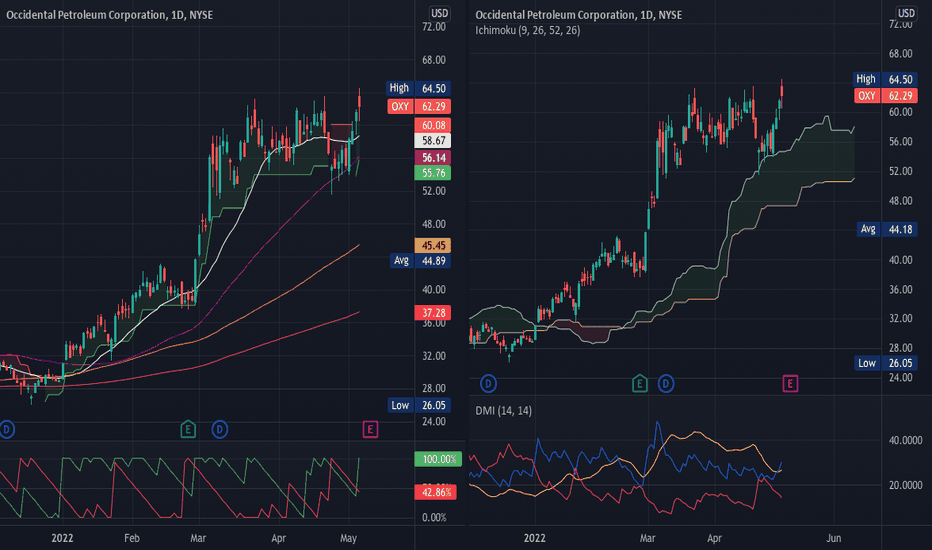Click the Mar label on right time axis

click(647, 538)
